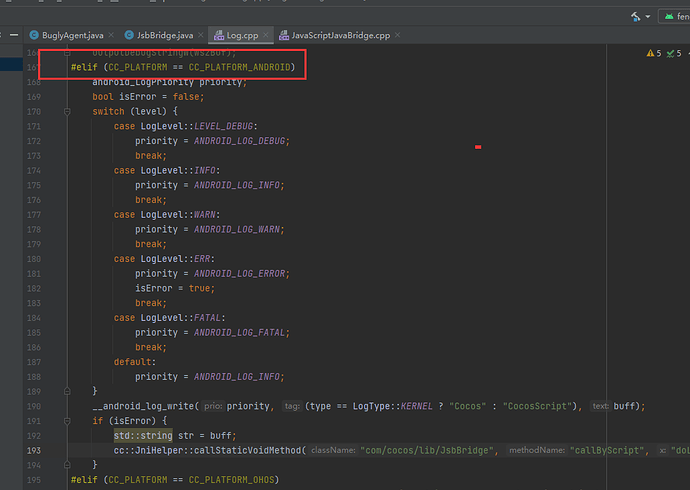The width and height of the screenshot is (690, 490).
Task: Click the "if (isError) {" statement
Action: click(x=129, y=421)
